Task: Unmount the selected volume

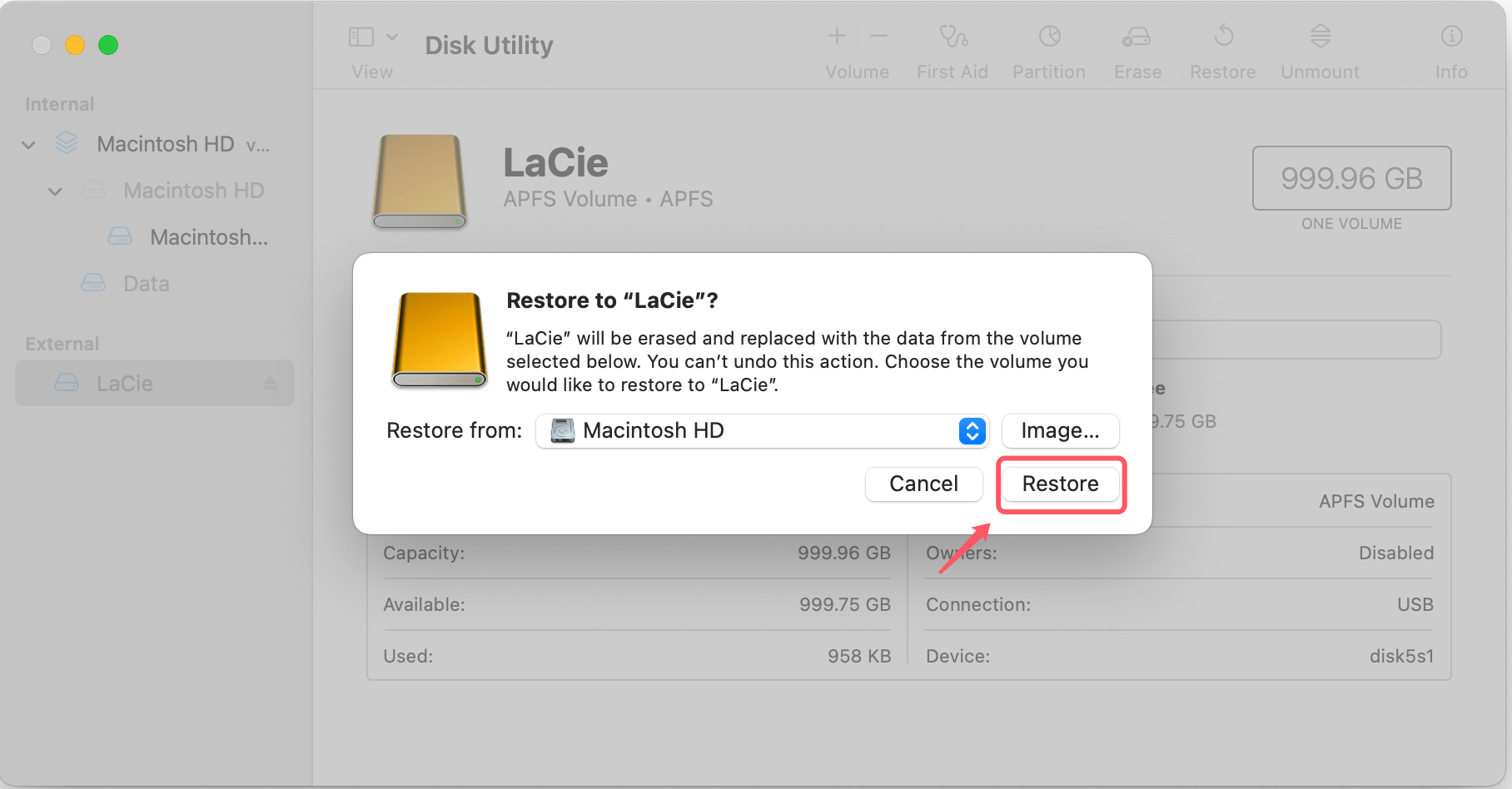Action: [1319, 48]
